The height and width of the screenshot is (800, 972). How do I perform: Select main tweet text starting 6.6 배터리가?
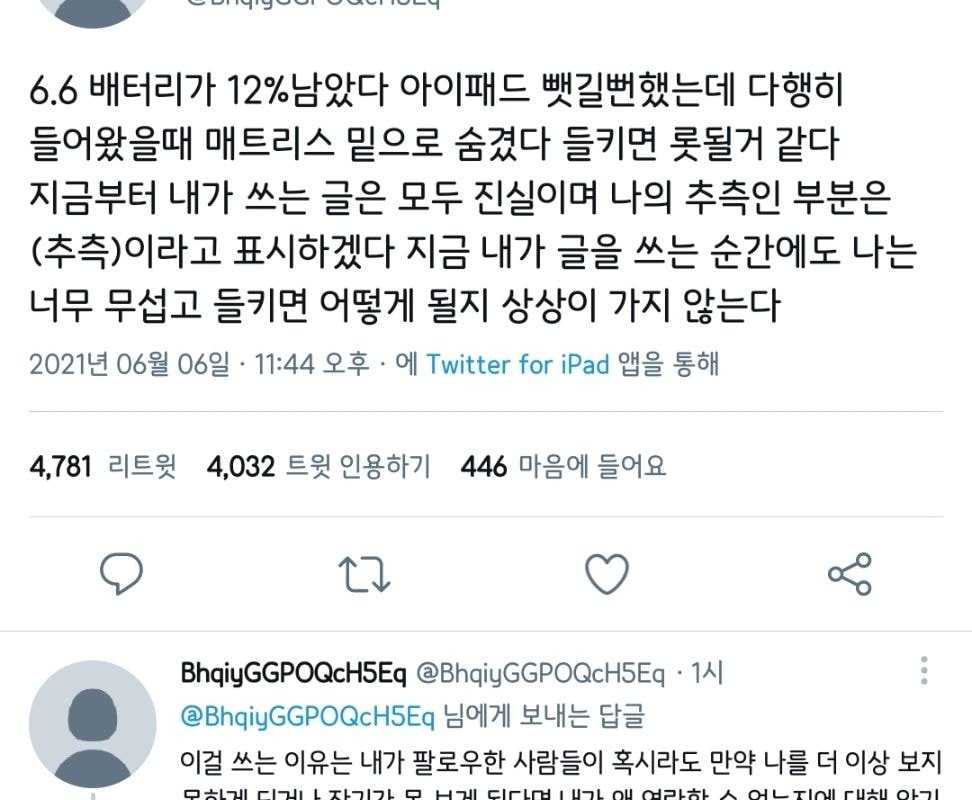473,198
